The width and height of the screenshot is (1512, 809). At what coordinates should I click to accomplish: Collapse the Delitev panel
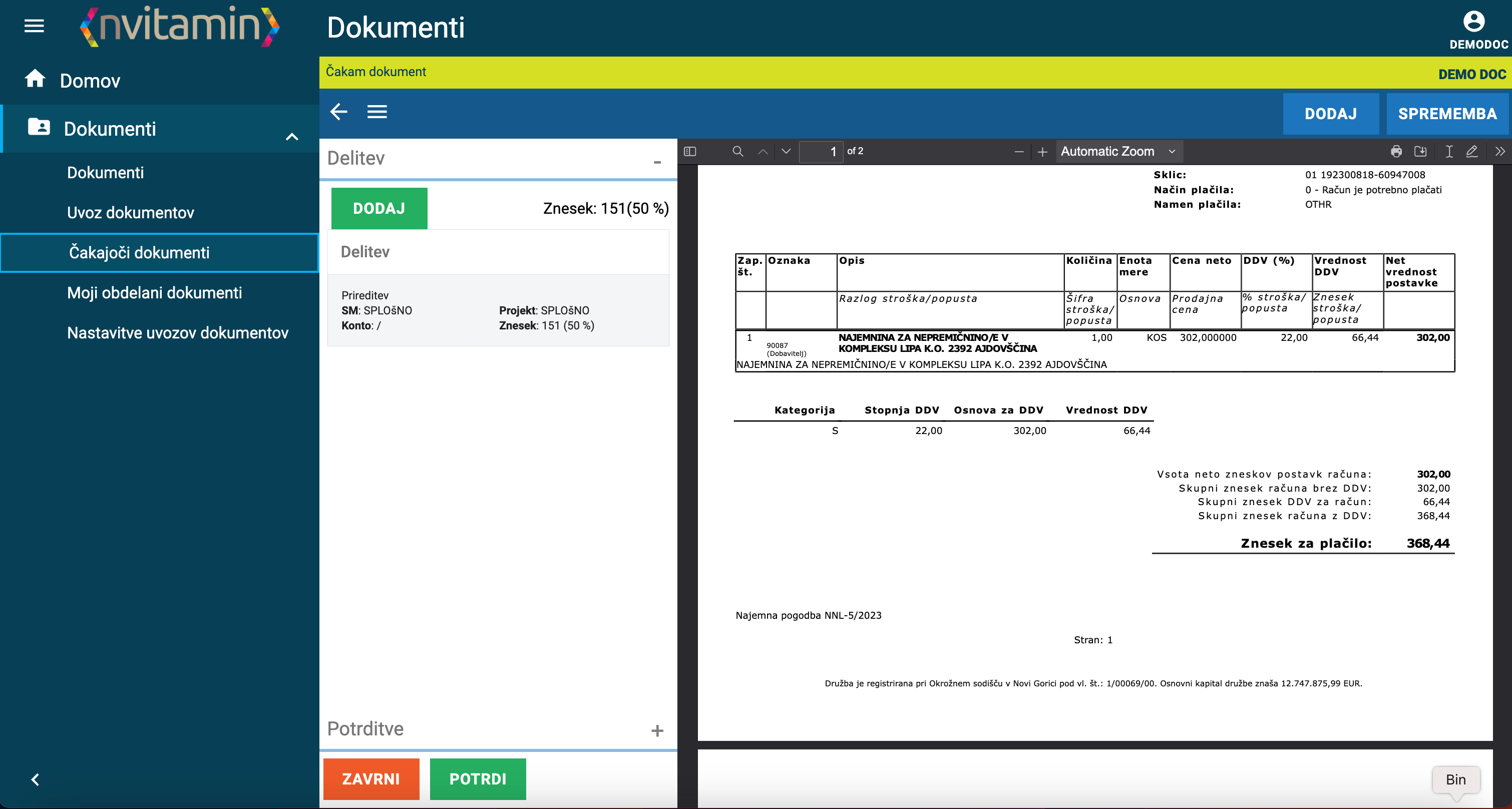[x=657, y=161]
